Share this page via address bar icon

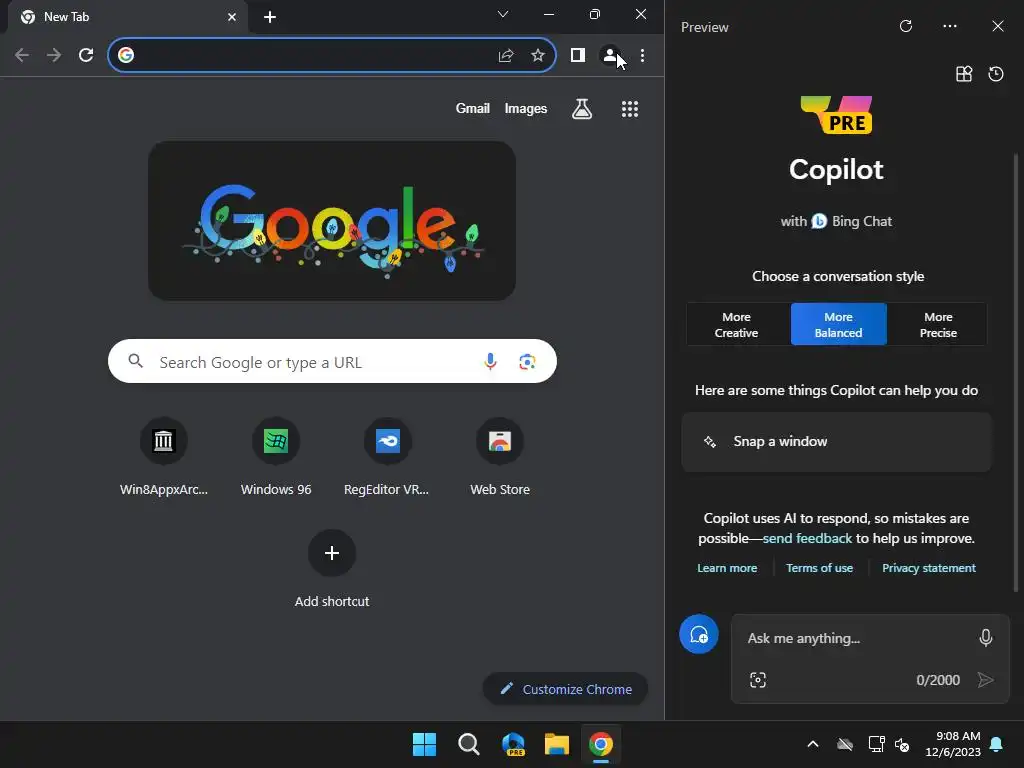point(505,56)
